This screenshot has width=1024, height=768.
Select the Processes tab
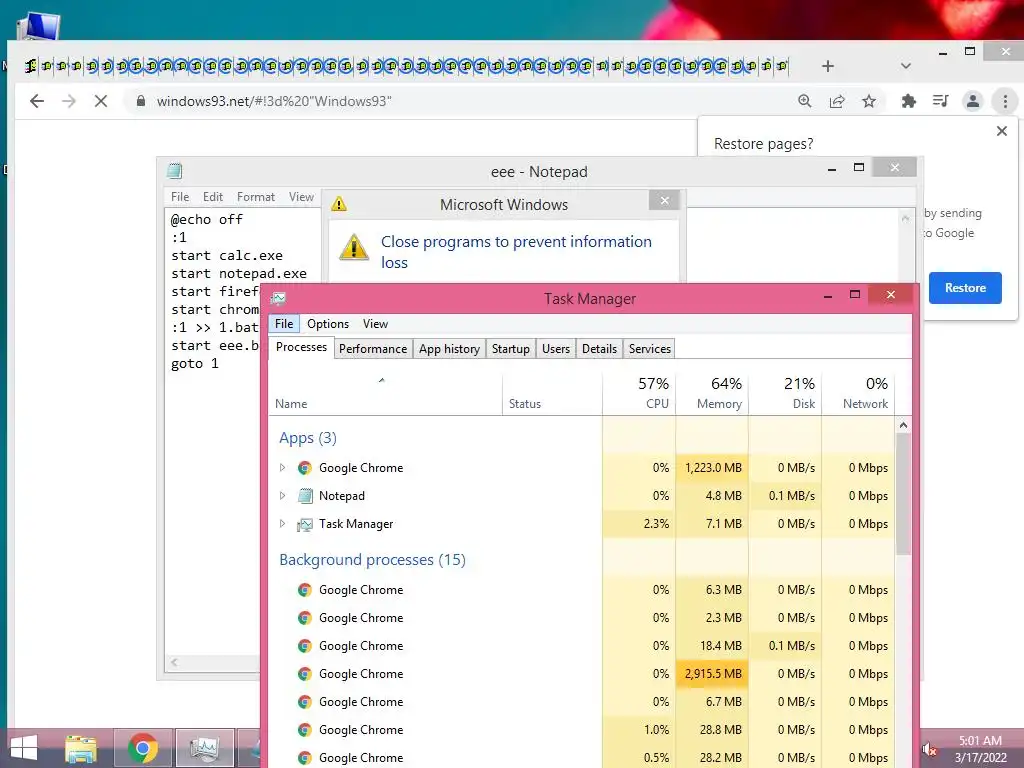click(301, 347)
